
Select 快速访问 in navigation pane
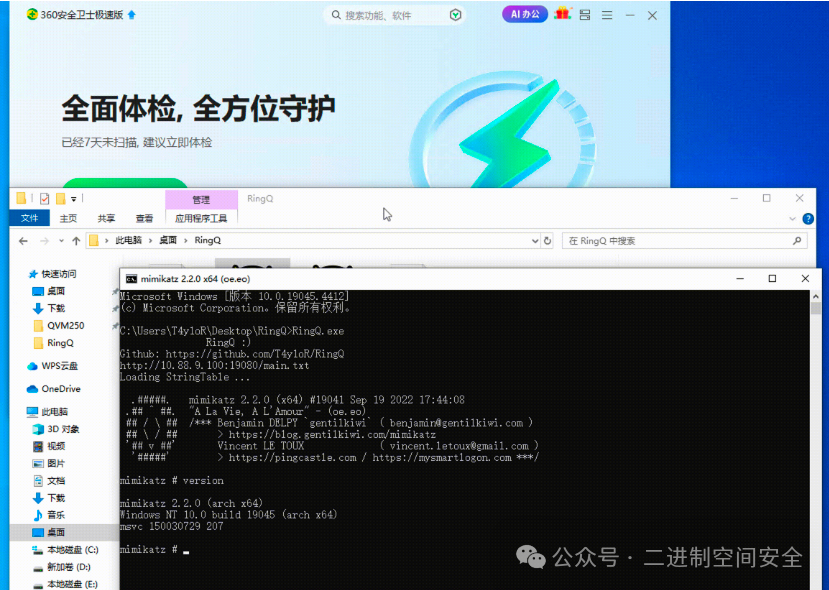[x=52, y=274]
